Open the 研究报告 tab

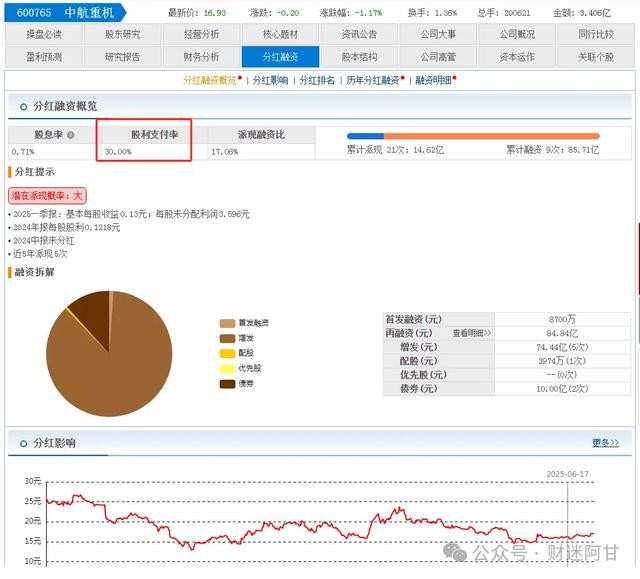122,57
